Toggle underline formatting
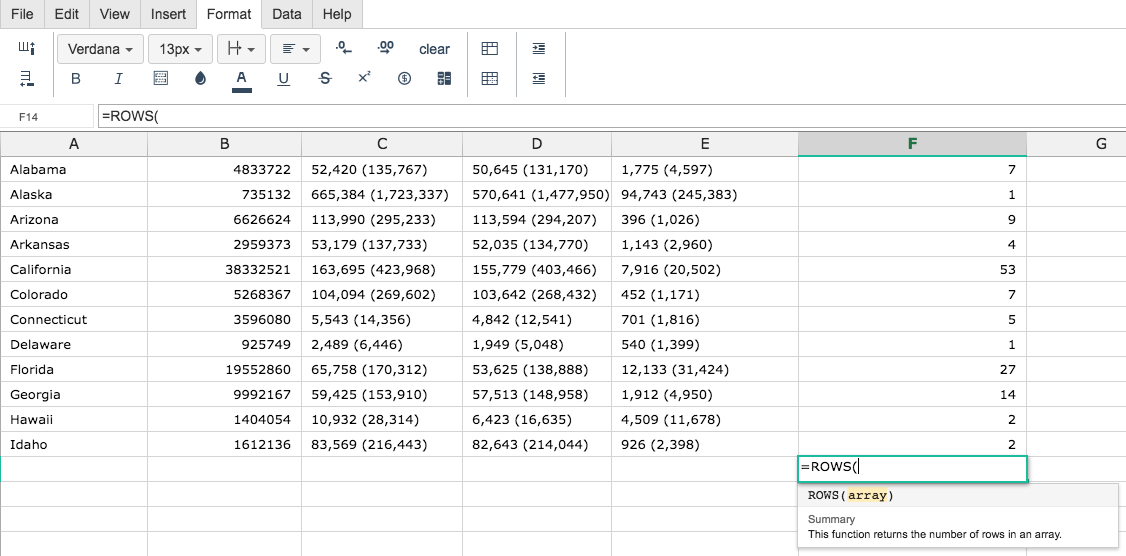 284,79
